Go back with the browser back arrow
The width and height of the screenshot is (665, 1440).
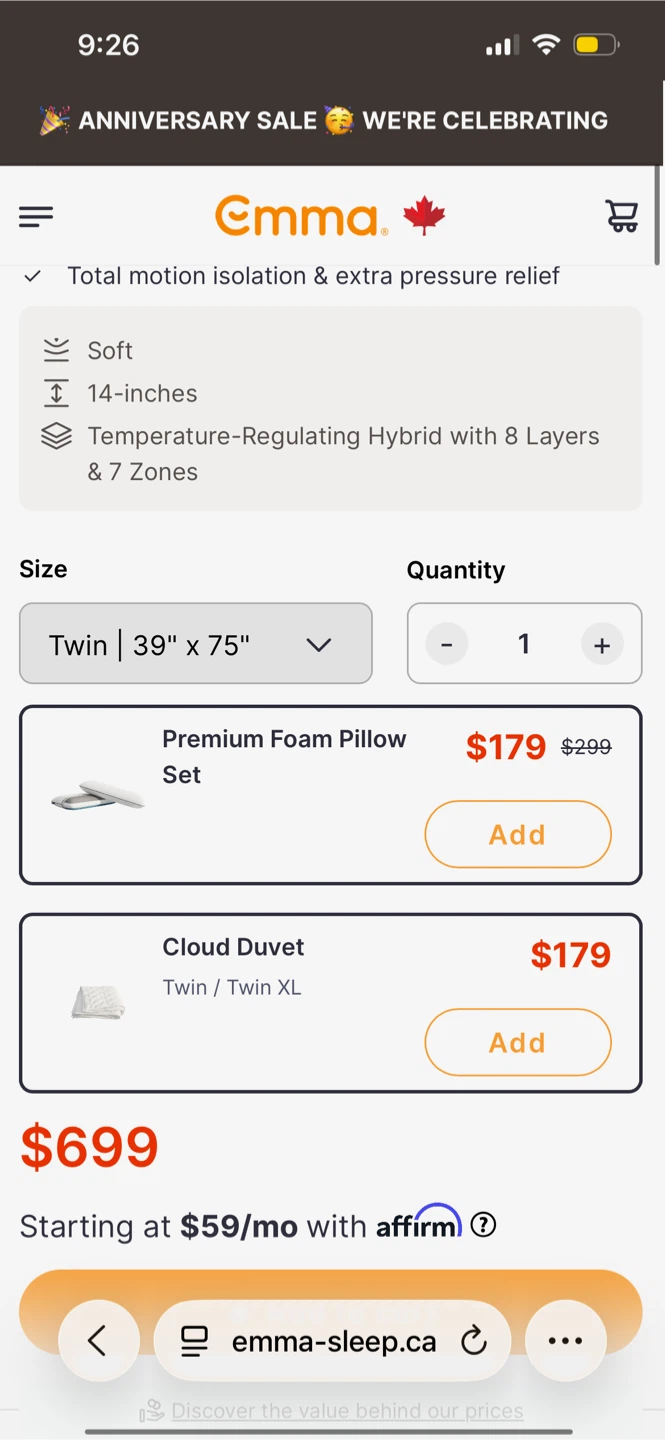98,1341
